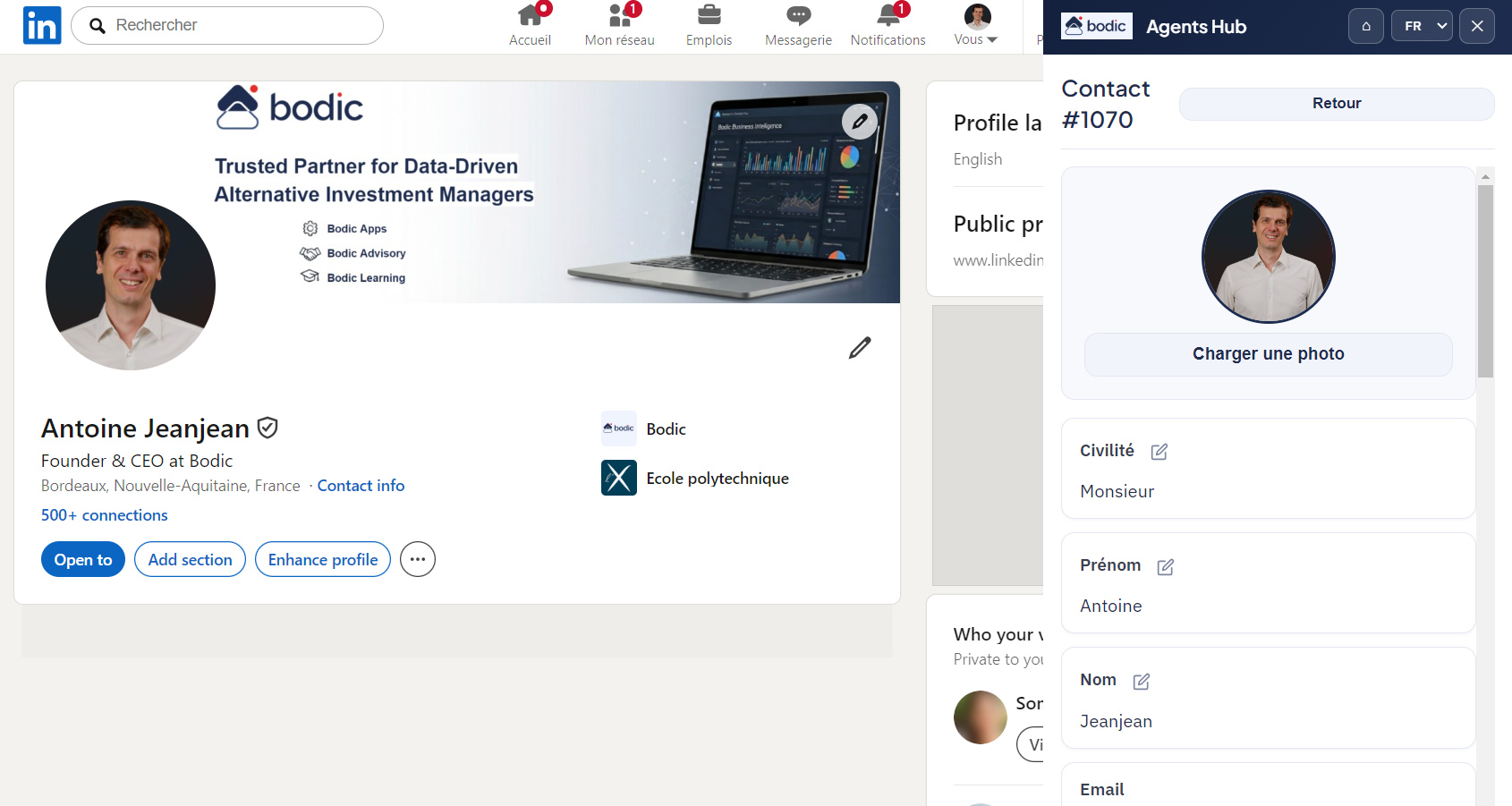The image size is (1512, 806).
Task: Click the more options (...) icon on the profile
Action: pos(417,559)
